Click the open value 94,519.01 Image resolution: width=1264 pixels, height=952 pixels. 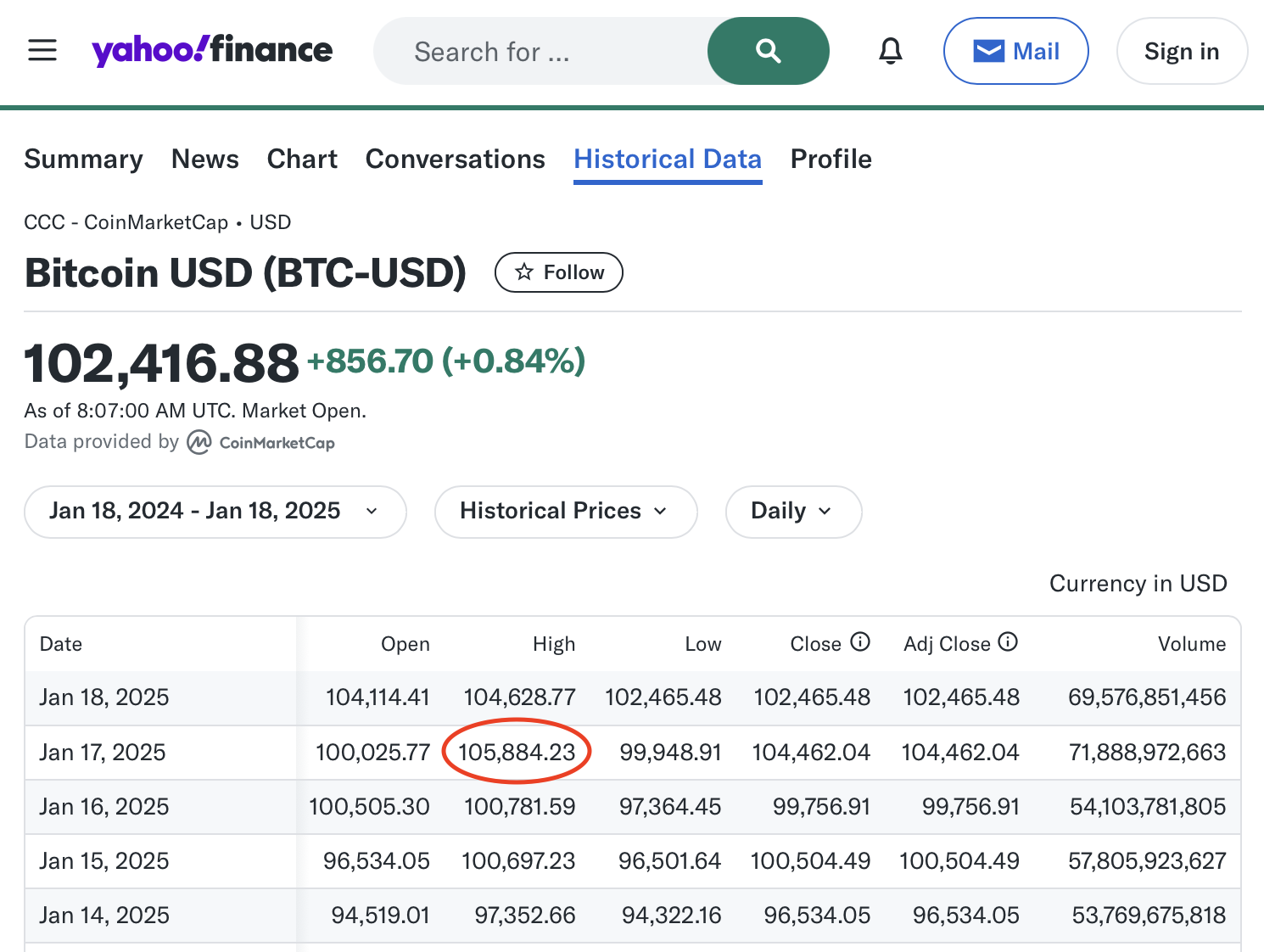380,916
